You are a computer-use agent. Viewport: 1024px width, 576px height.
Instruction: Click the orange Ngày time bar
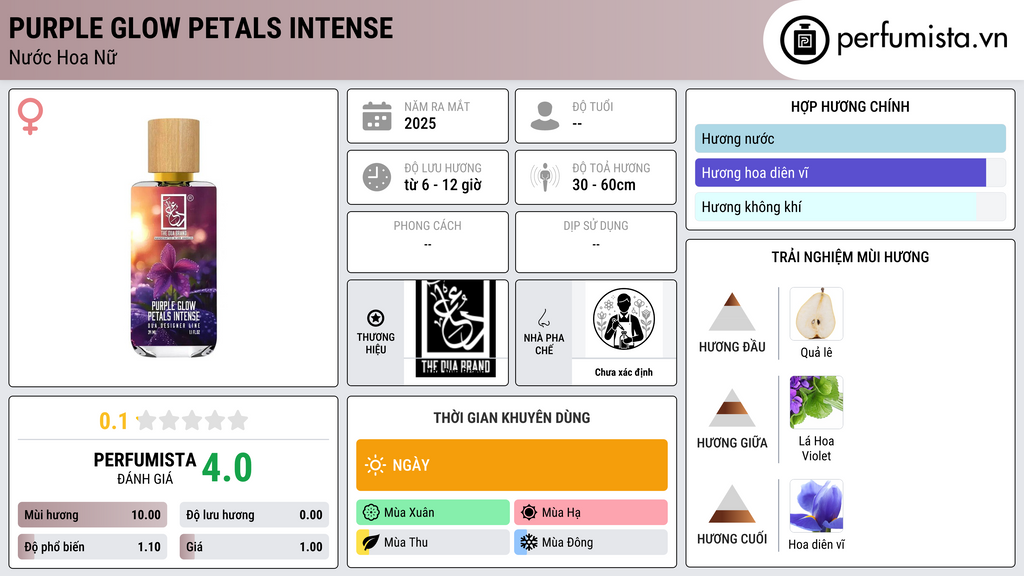click(512, 465)
